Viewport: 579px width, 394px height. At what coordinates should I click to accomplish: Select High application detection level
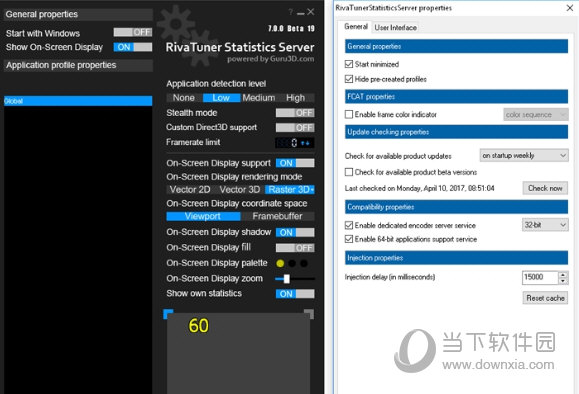(x=296, y=98)
